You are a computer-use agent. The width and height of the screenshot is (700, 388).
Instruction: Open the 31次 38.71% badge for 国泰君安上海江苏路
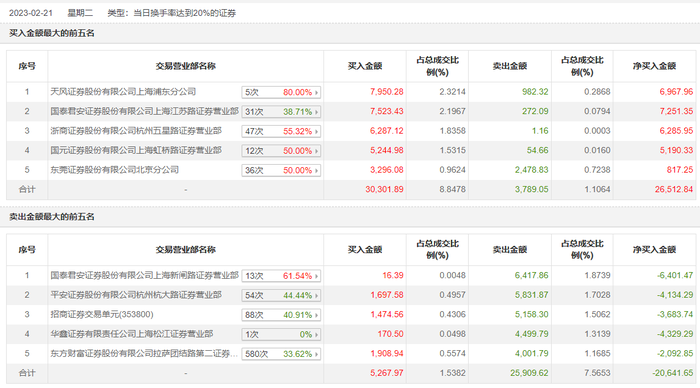pos(281,112)
